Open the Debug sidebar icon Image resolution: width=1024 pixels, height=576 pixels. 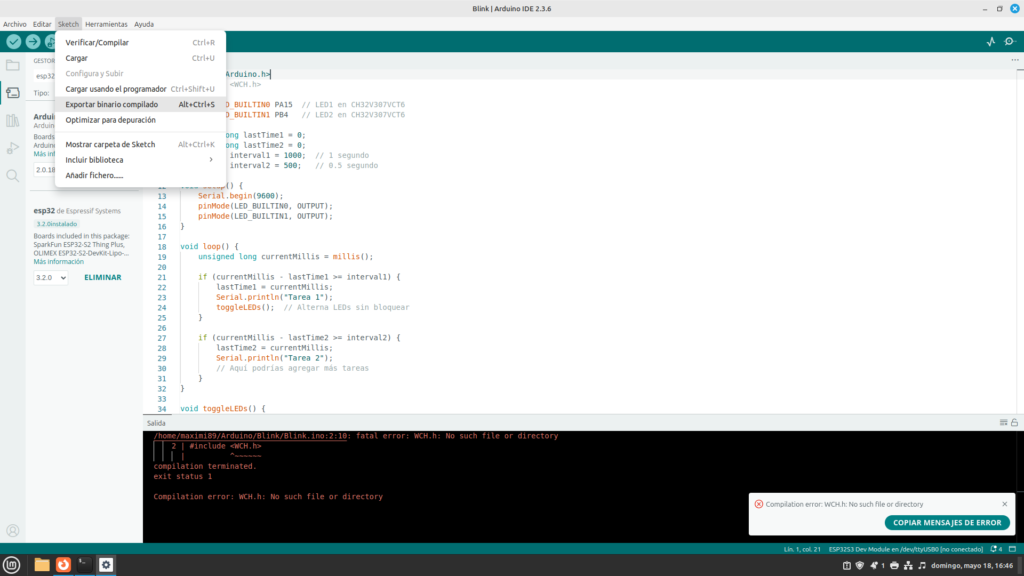click(13, 148)
